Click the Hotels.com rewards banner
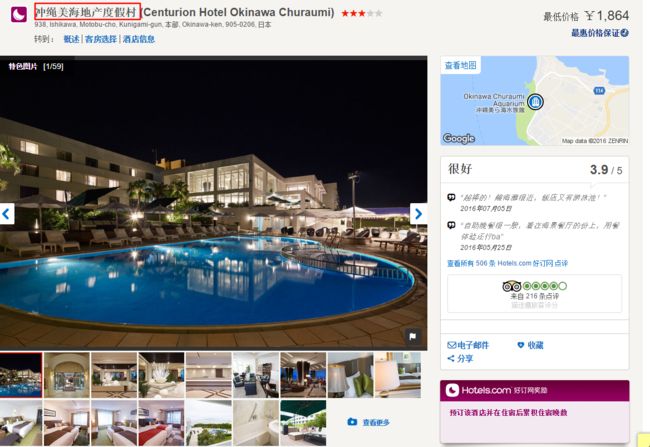The image size is (650, 447). (x=535, y=390)
